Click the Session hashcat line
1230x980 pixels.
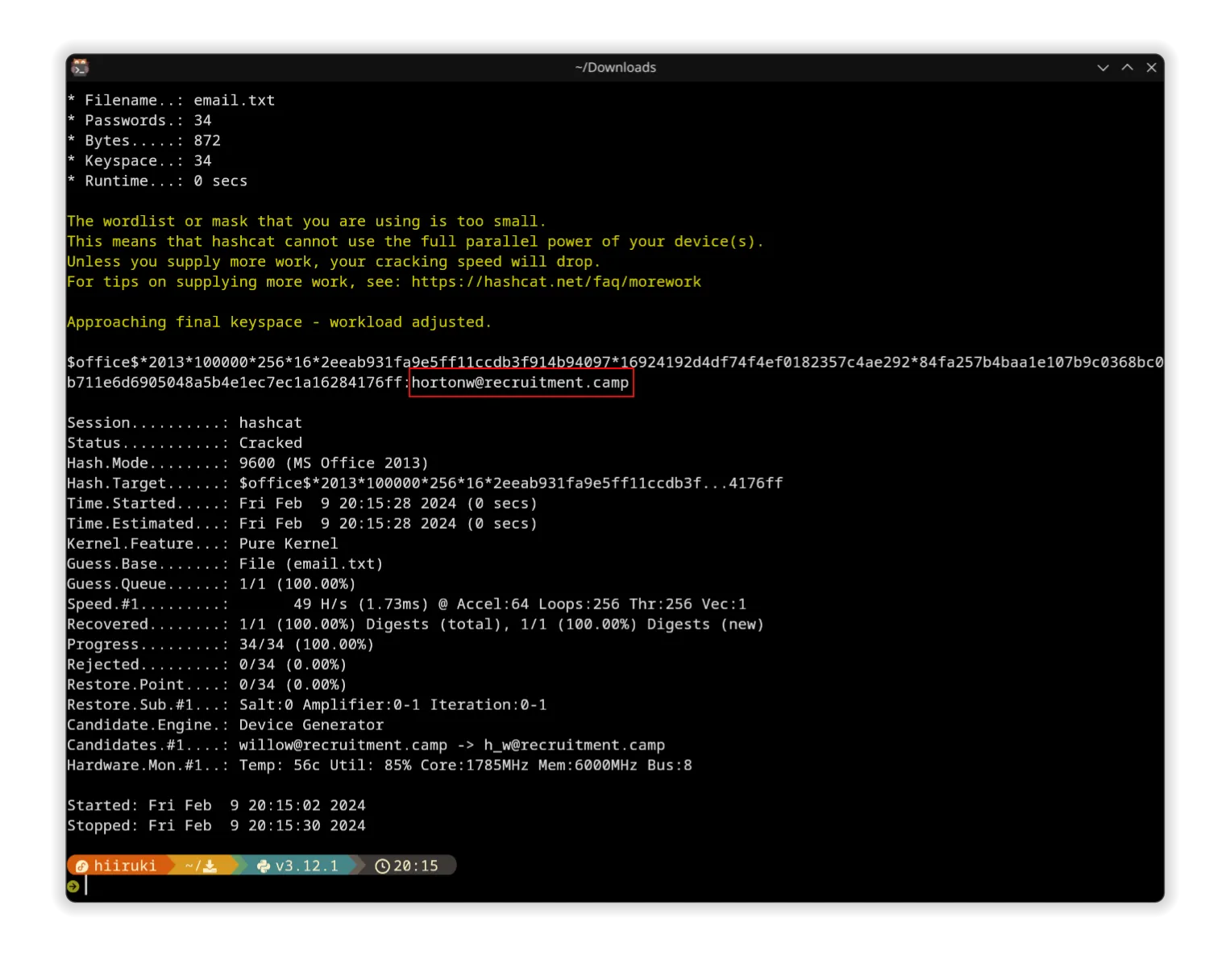pos(185,423)
